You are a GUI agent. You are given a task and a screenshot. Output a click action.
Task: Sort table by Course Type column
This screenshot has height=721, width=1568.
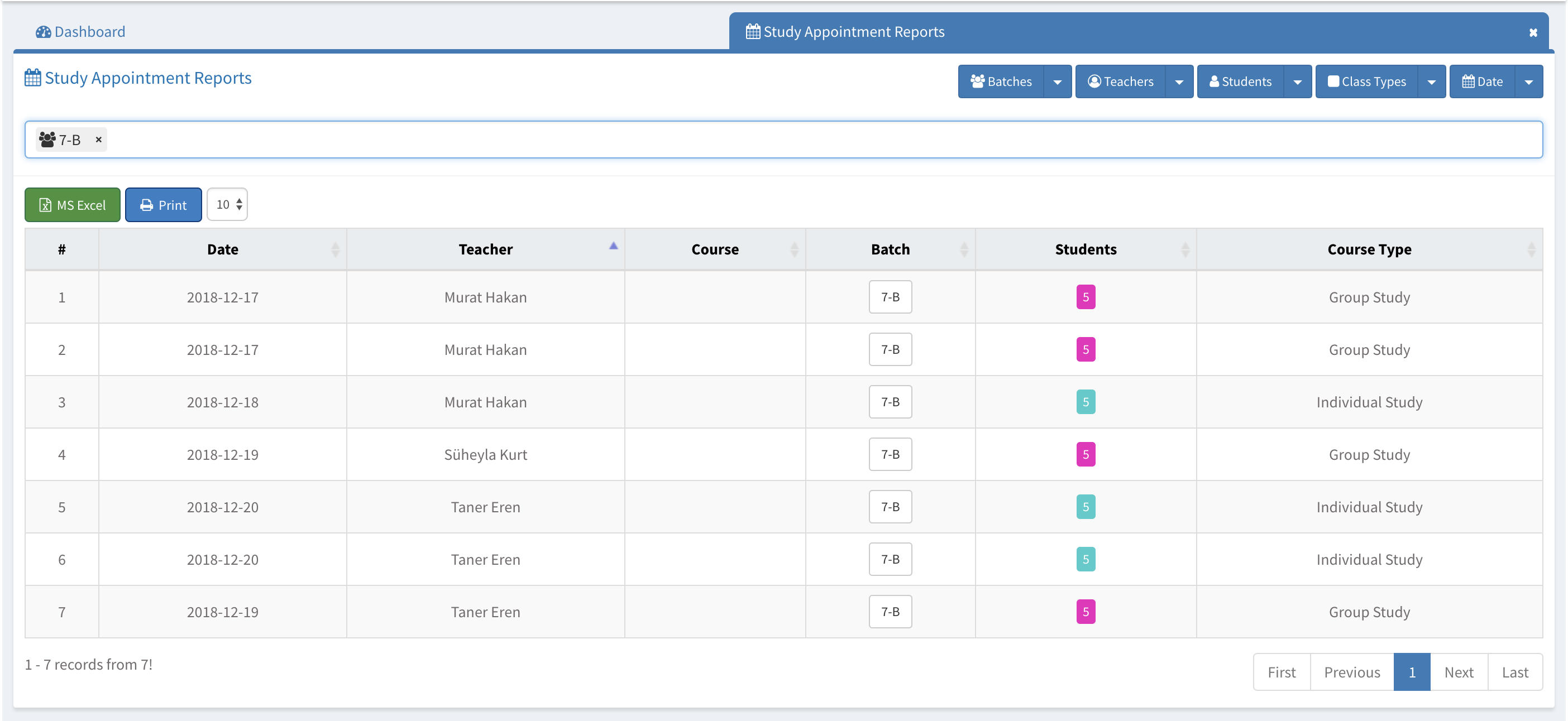coord(1369,249)
